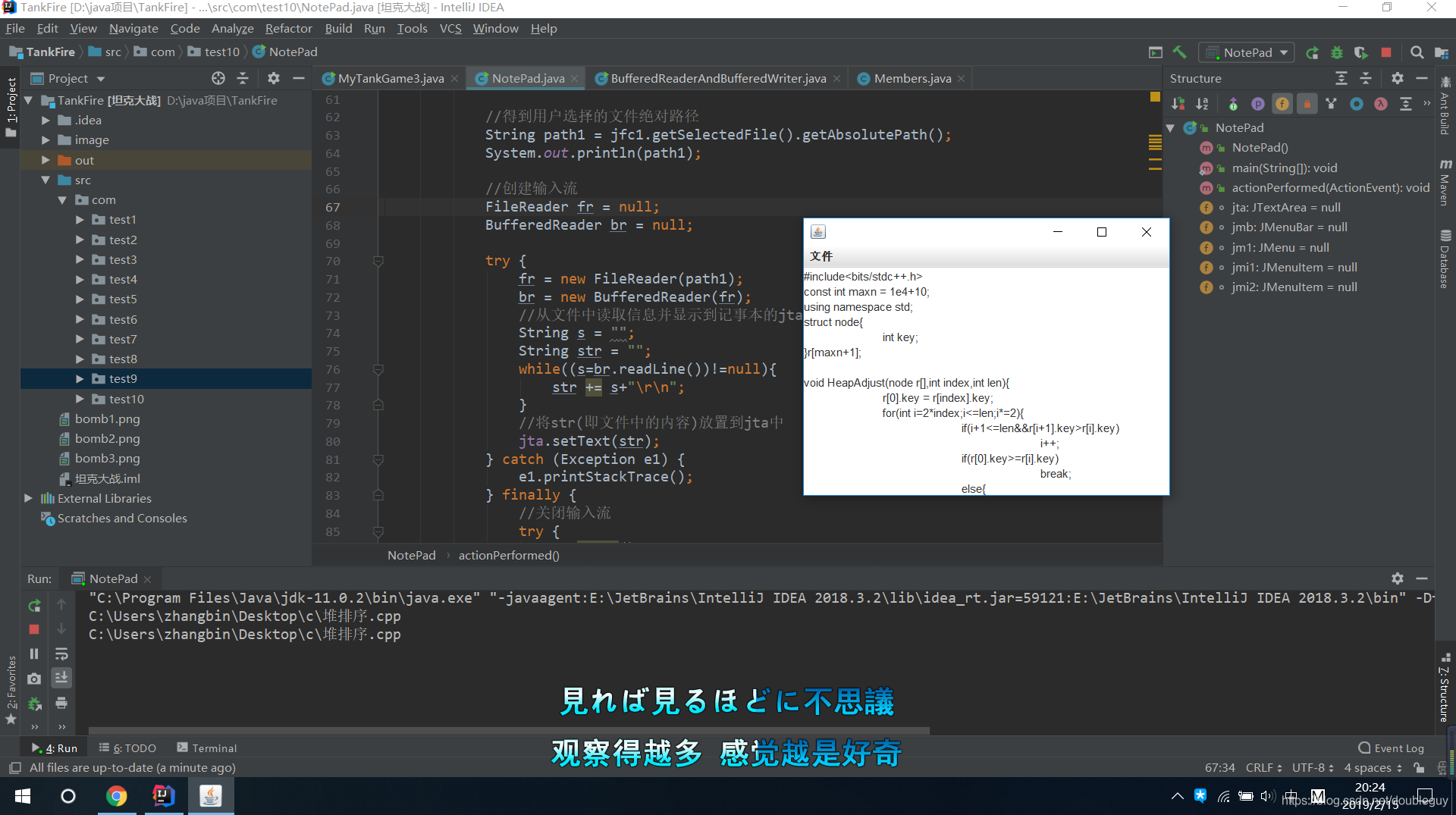Print the Run console output
1456x815 pixels.
tap(61, 704)
